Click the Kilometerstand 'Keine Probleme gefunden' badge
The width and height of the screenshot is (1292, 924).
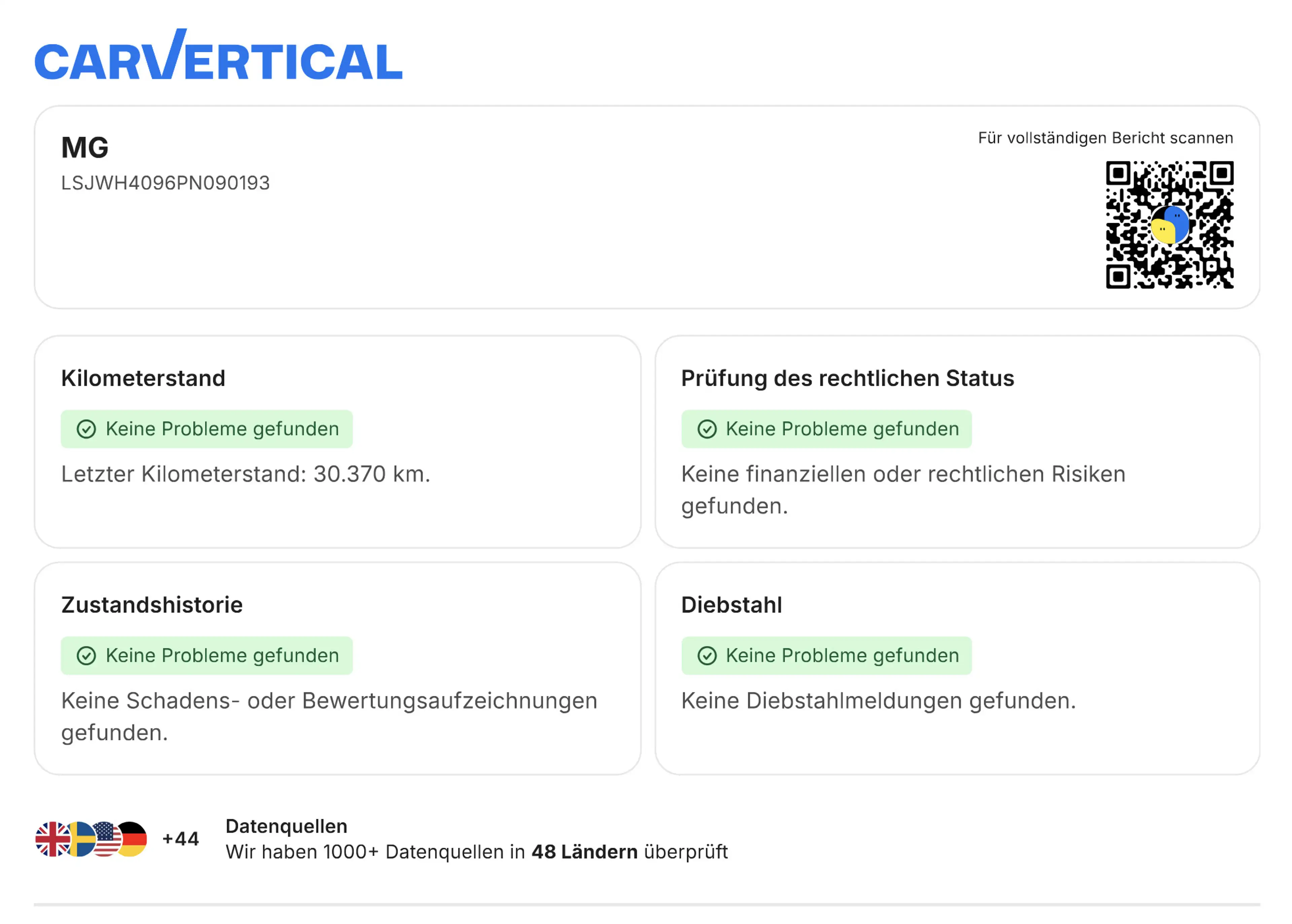click(207, 429)
